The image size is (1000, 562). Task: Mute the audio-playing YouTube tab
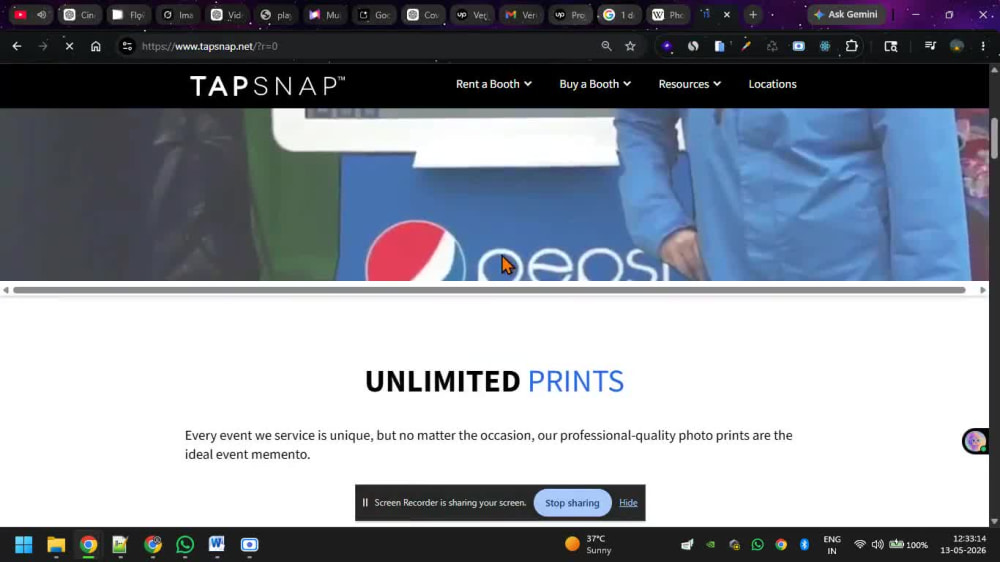(41, 14)
